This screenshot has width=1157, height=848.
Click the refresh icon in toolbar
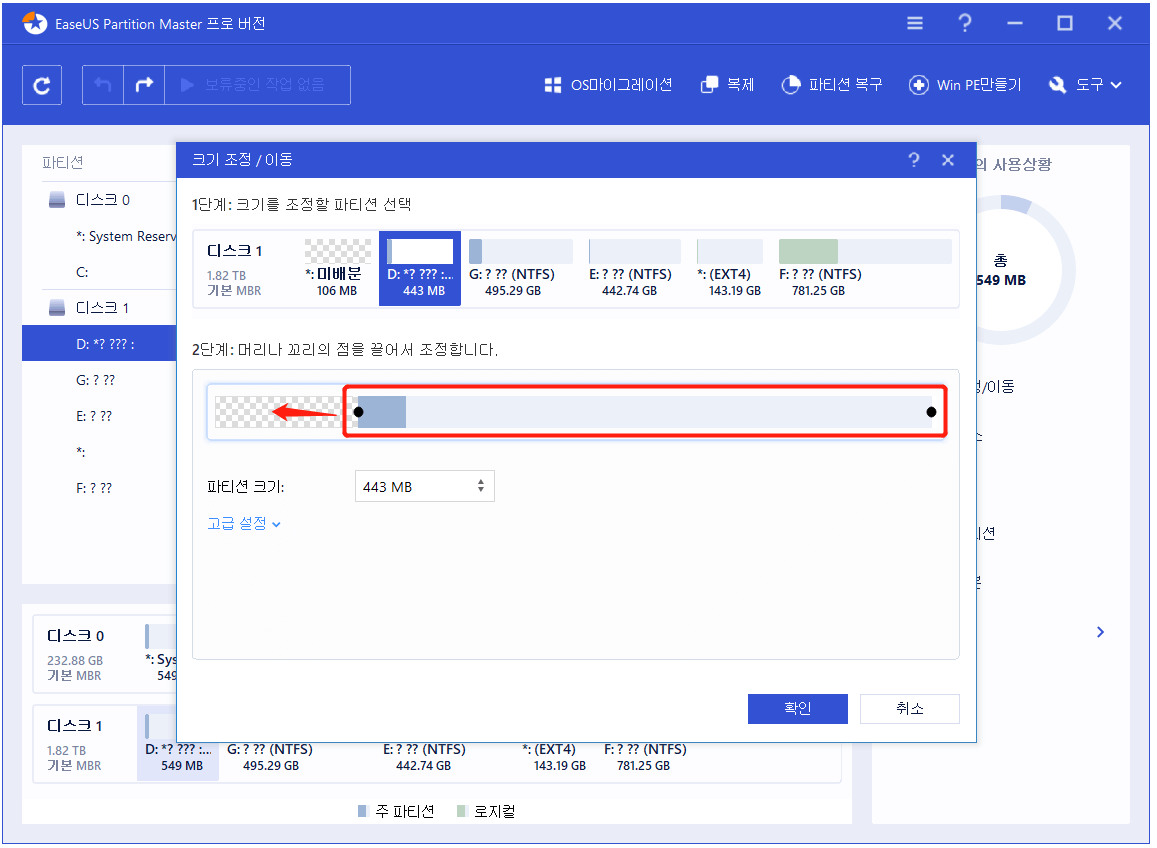(42, 86)
